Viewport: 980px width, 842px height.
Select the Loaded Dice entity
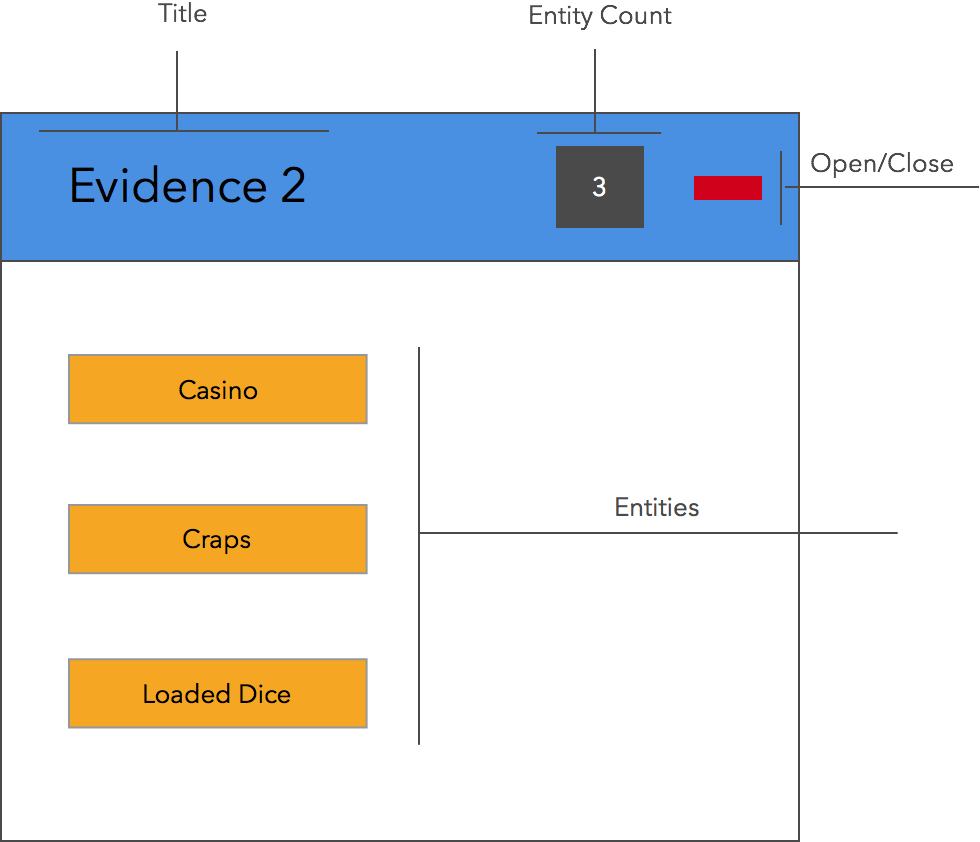218,693
